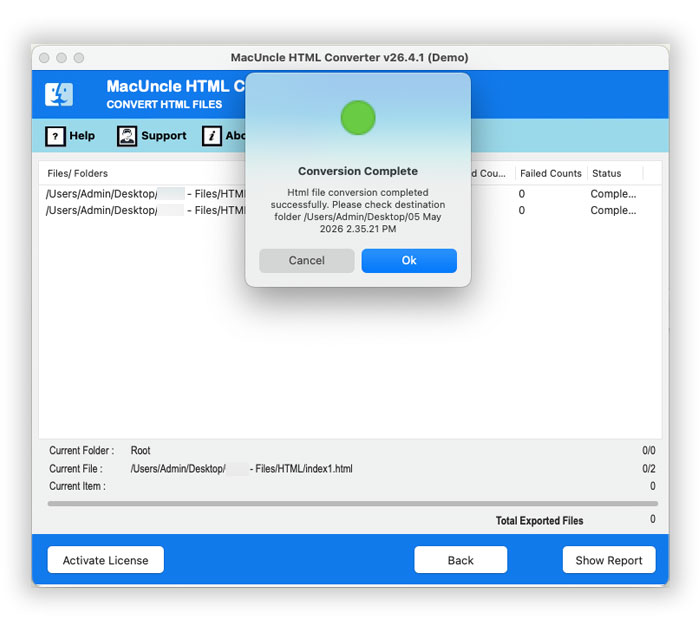Click the 0/2 file counter
This screenshot has width=700, height=631.
click(649, 468)
